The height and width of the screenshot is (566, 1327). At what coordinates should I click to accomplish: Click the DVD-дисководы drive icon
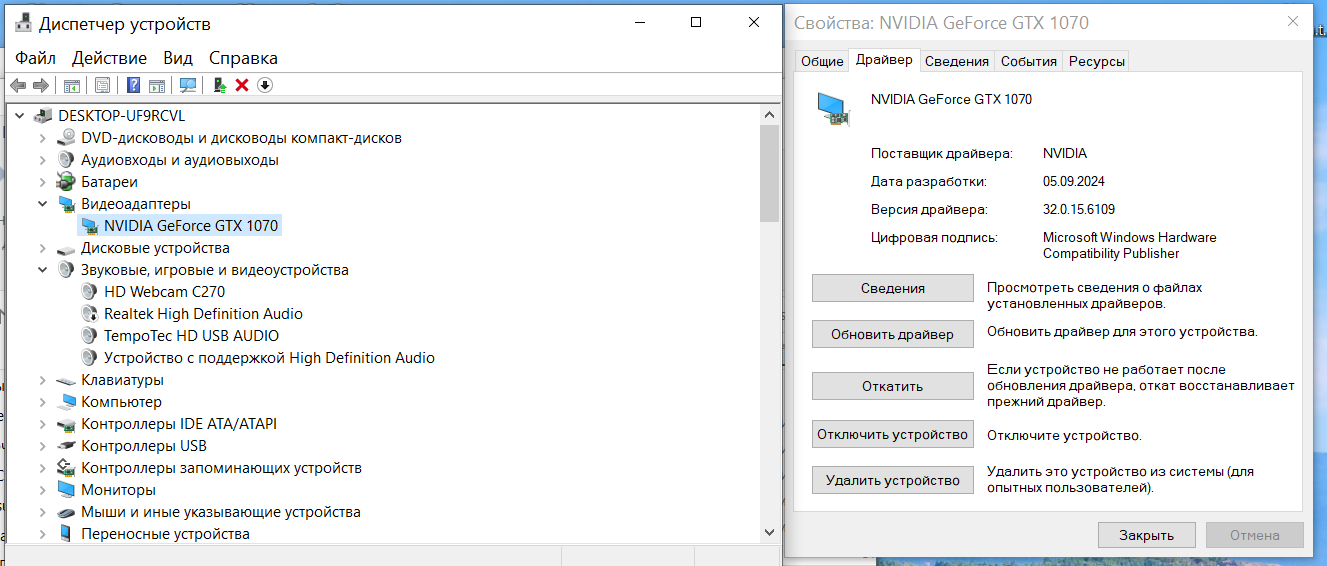pos(66,138)
